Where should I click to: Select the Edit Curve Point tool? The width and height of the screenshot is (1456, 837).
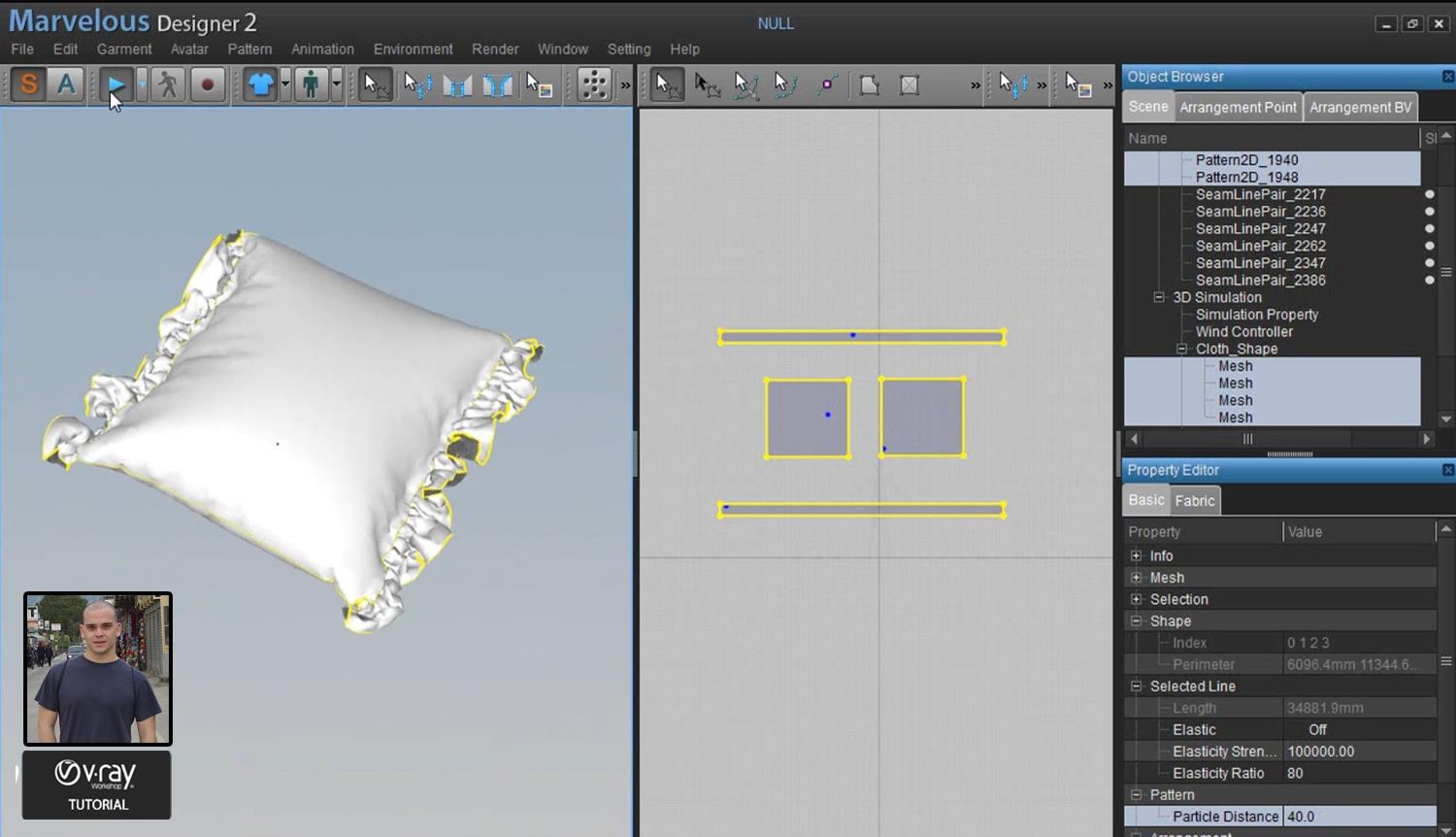[785, 85]
